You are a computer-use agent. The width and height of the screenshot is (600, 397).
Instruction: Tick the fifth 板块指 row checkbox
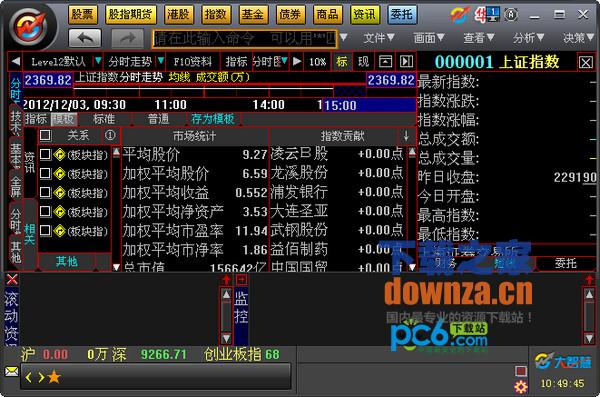pos(45,230)
